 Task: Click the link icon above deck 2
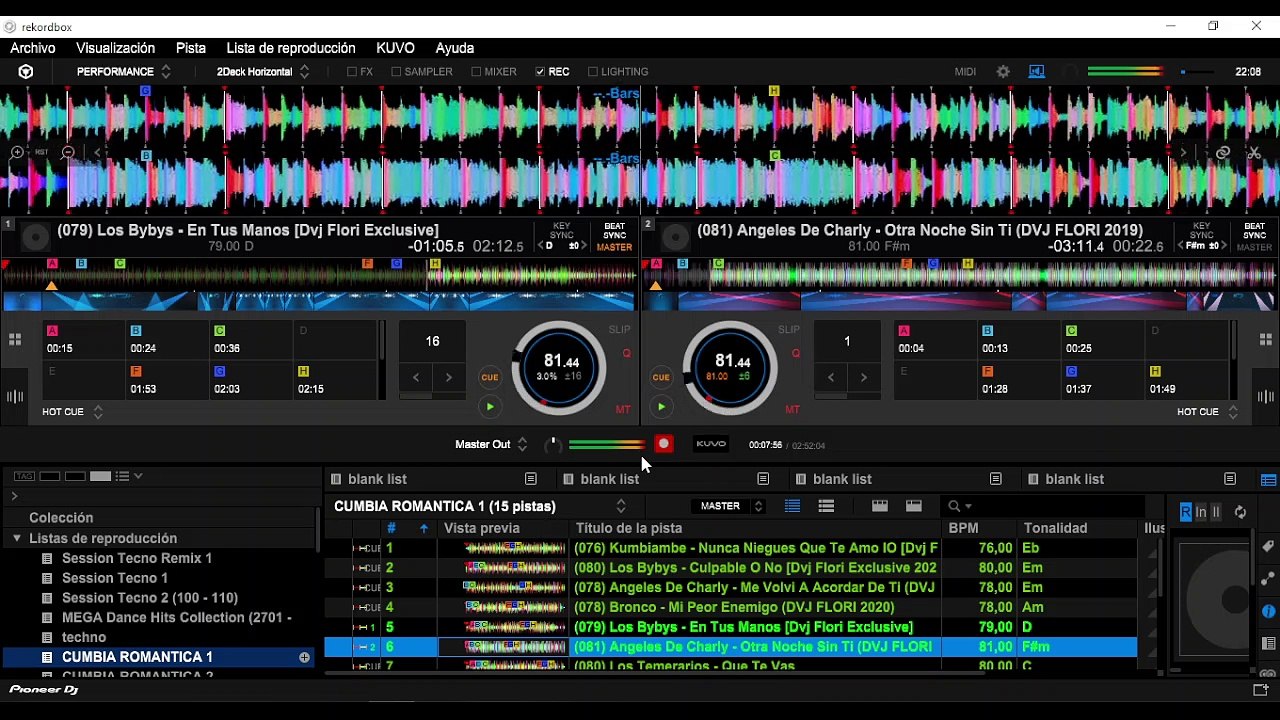1222,153
